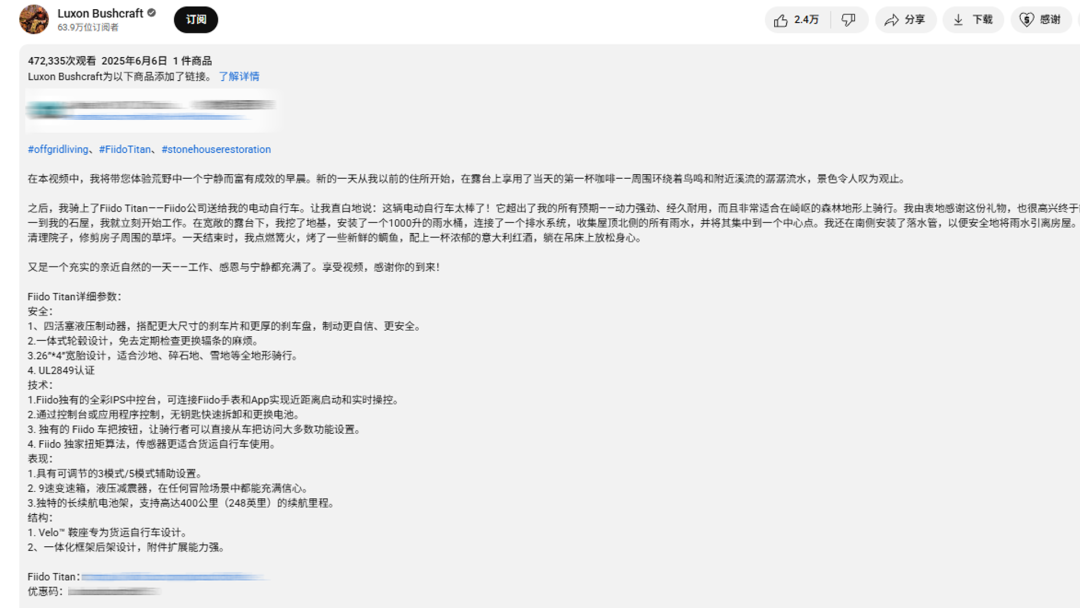Open the blurred linked product card
The height and width of the screenshot is (608, 1080).
pyautogui.click(x=152, y=110)
